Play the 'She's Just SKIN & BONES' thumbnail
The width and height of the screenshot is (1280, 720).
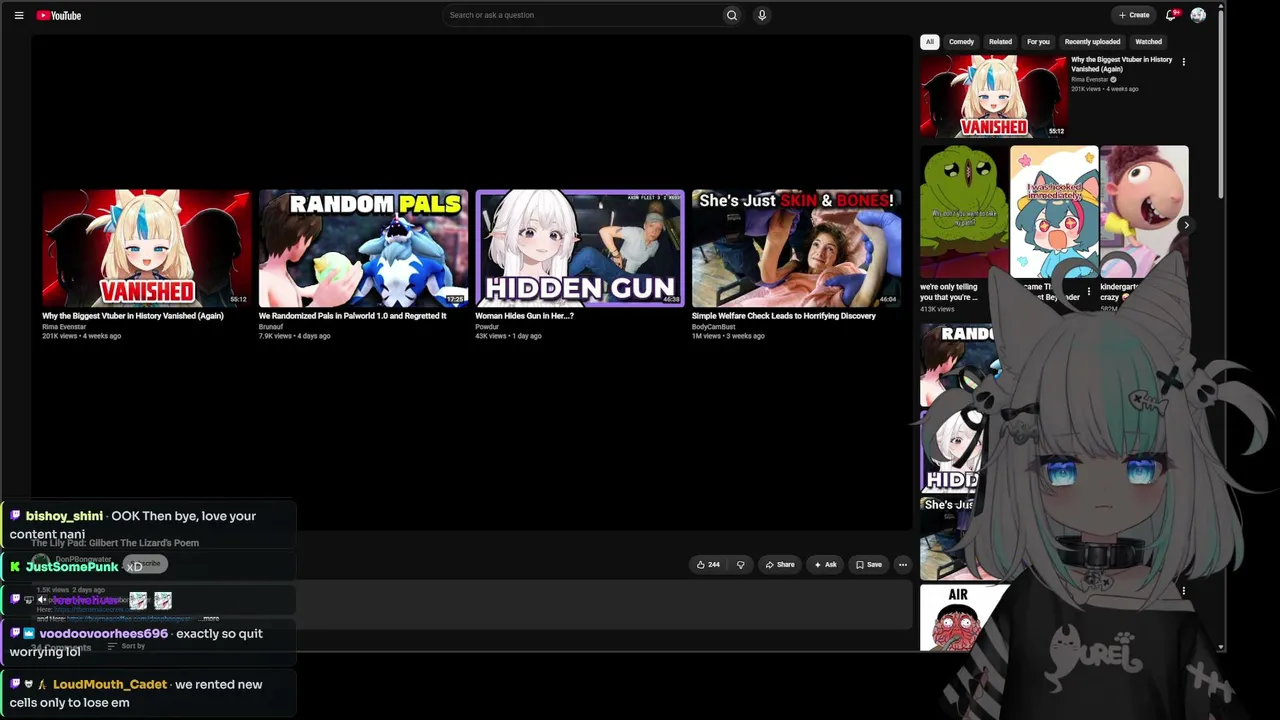click(796, 248)
